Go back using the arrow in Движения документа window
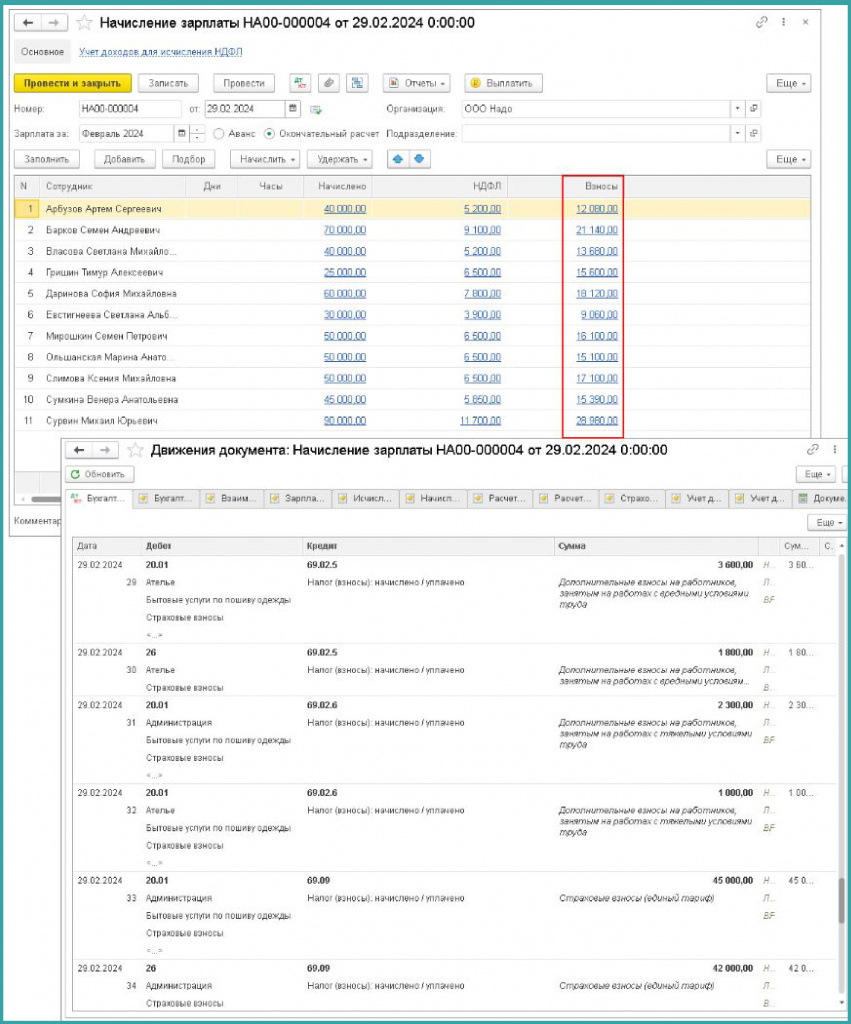 point(80,450)
